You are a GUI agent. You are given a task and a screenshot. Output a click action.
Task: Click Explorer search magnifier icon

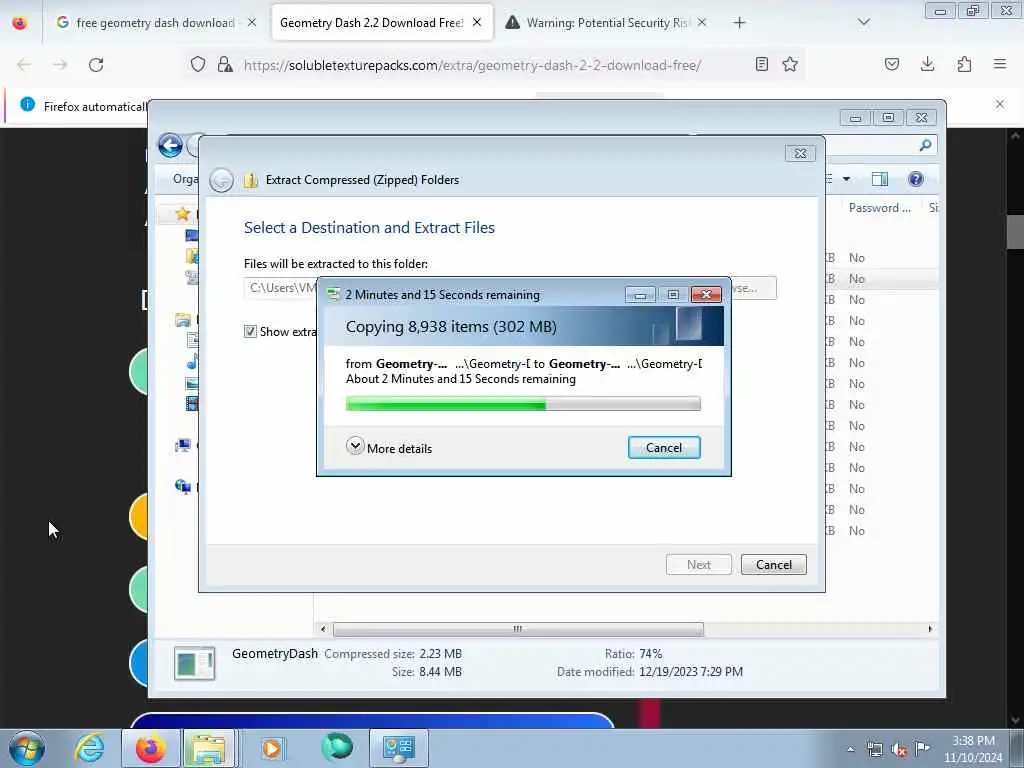point(925,145)
